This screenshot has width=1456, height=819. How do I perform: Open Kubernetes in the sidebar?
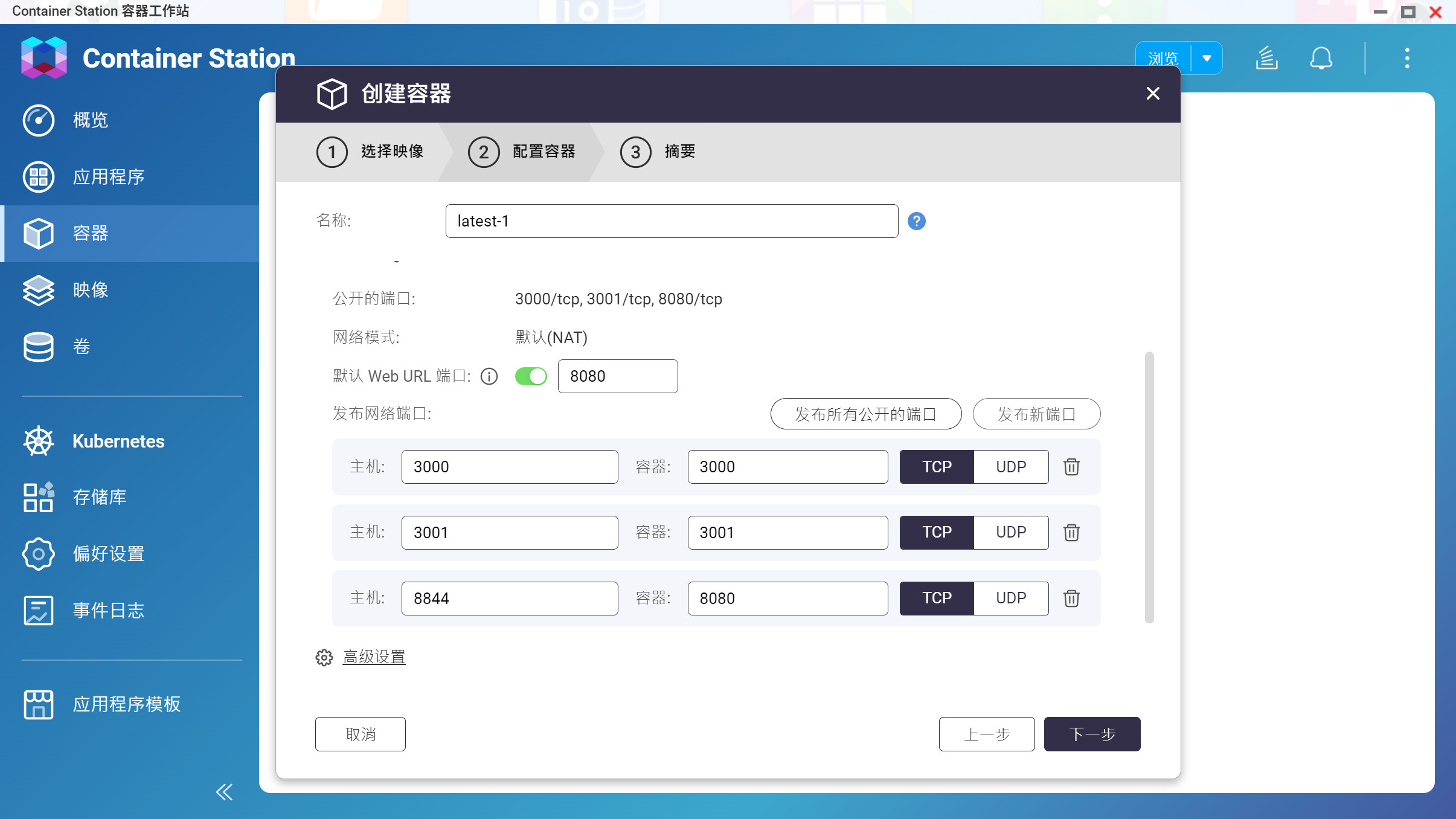point(118,441)
